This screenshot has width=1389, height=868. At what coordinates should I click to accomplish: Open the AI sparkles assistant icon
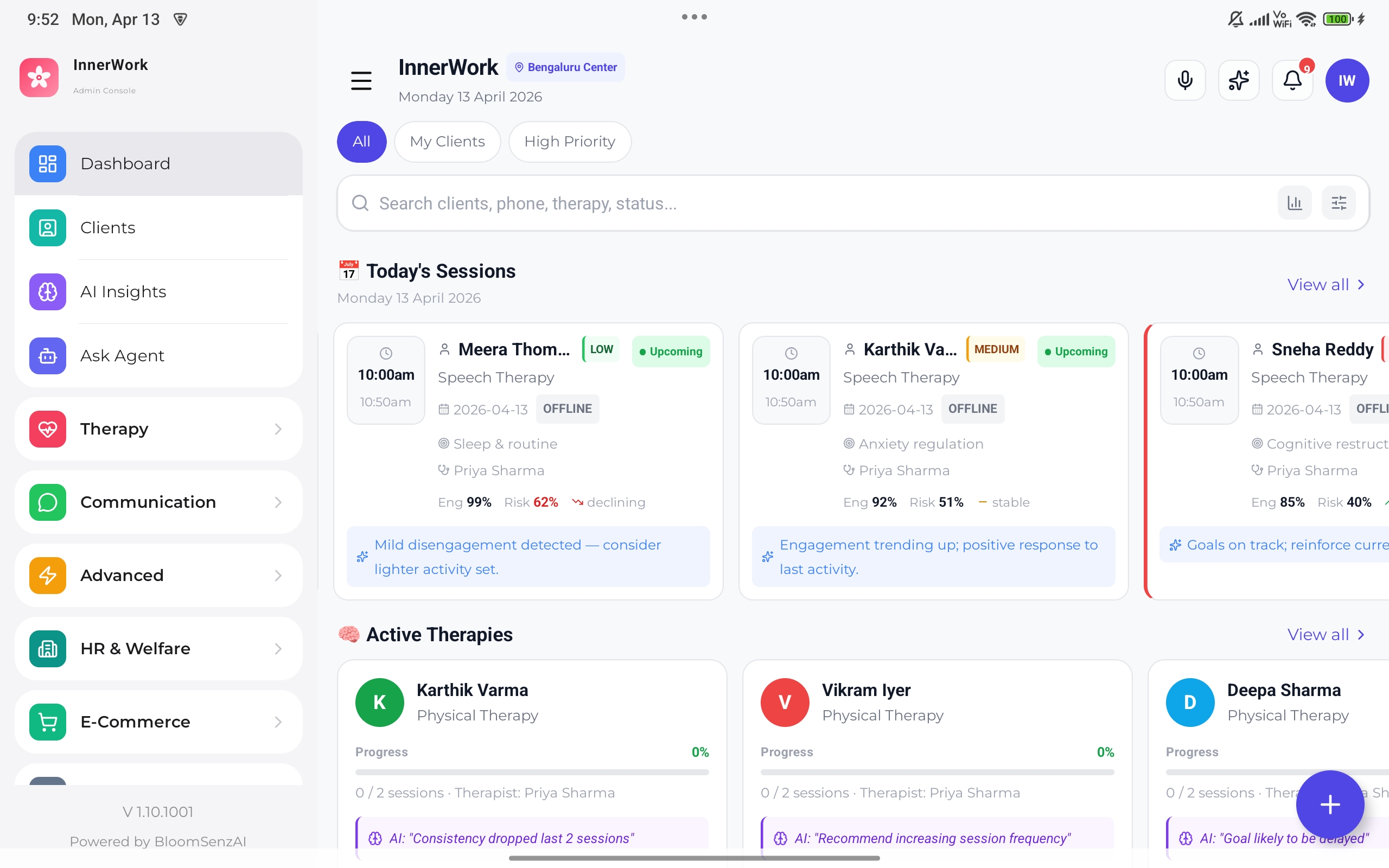point(1239,80)
